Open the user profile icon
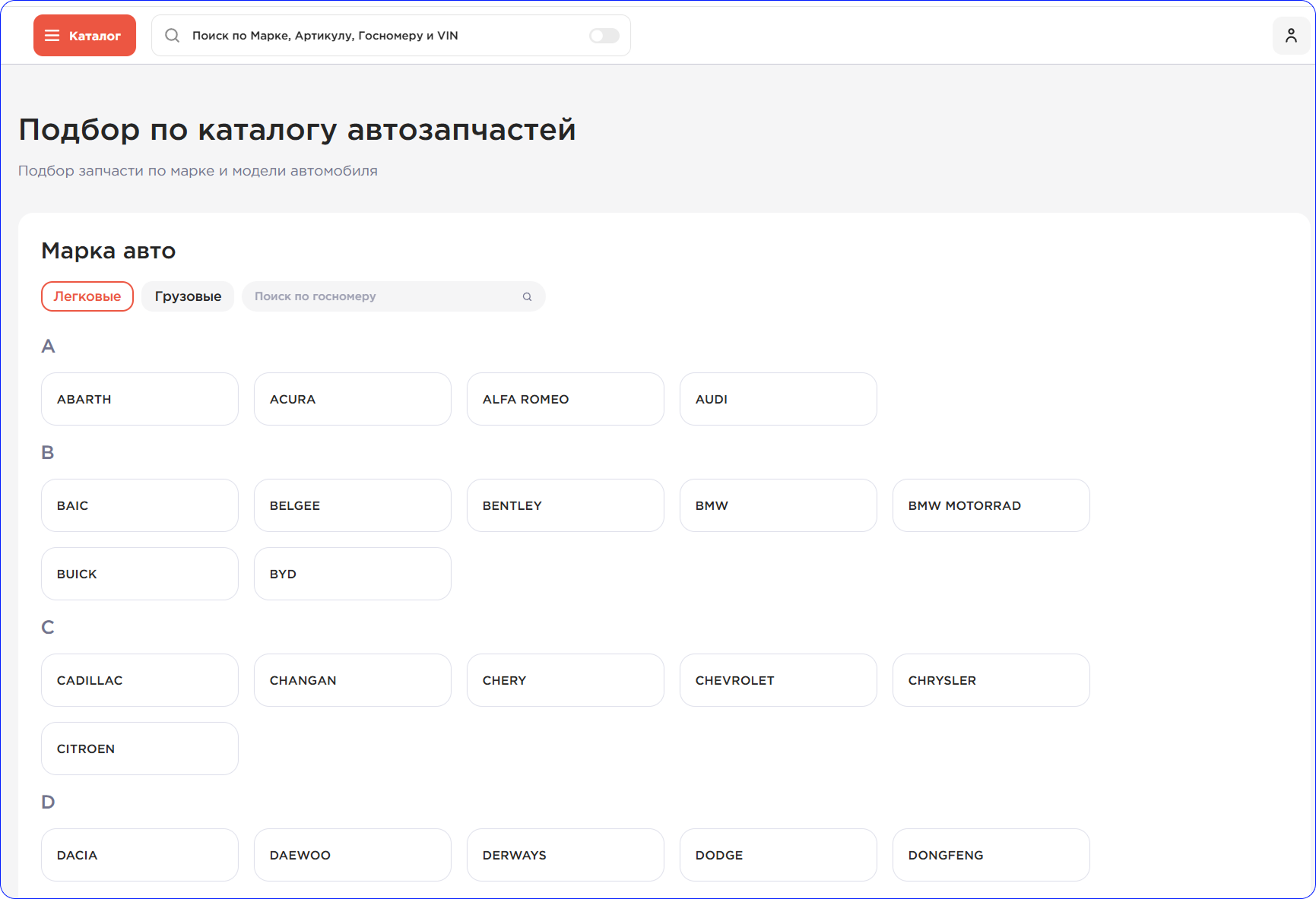The image size is (1316, 899). (x=1291, y=36)
